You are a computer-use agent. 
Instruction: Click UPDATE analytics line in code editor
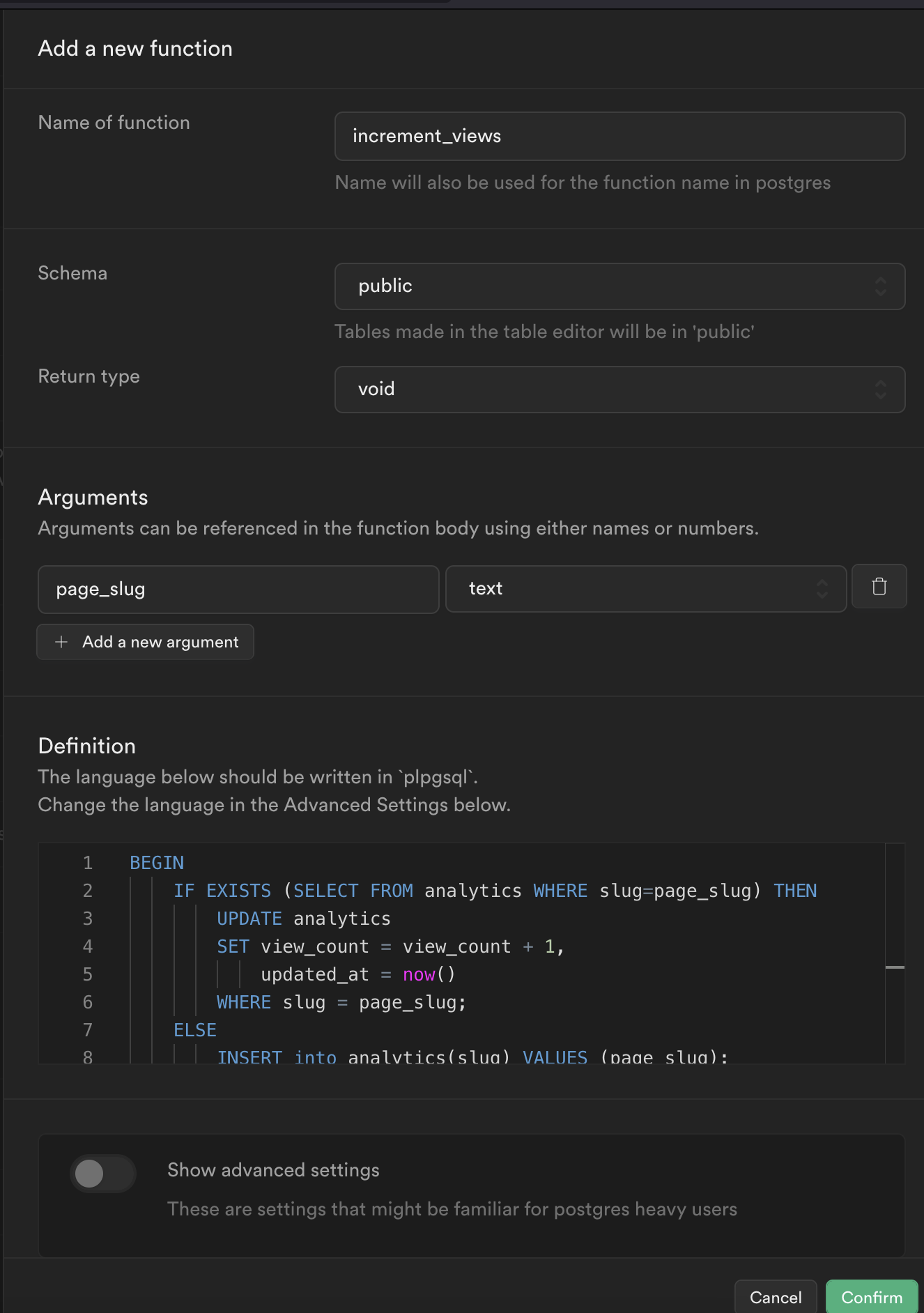303,919
